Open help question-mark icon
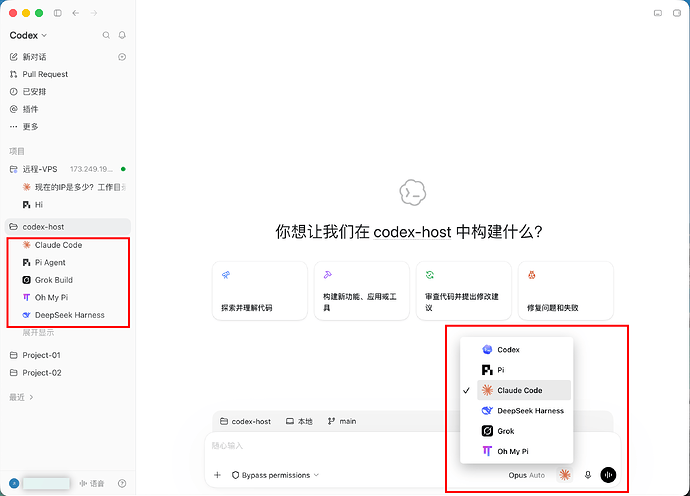This screenshot has width=690, height=496. [122, 484]
